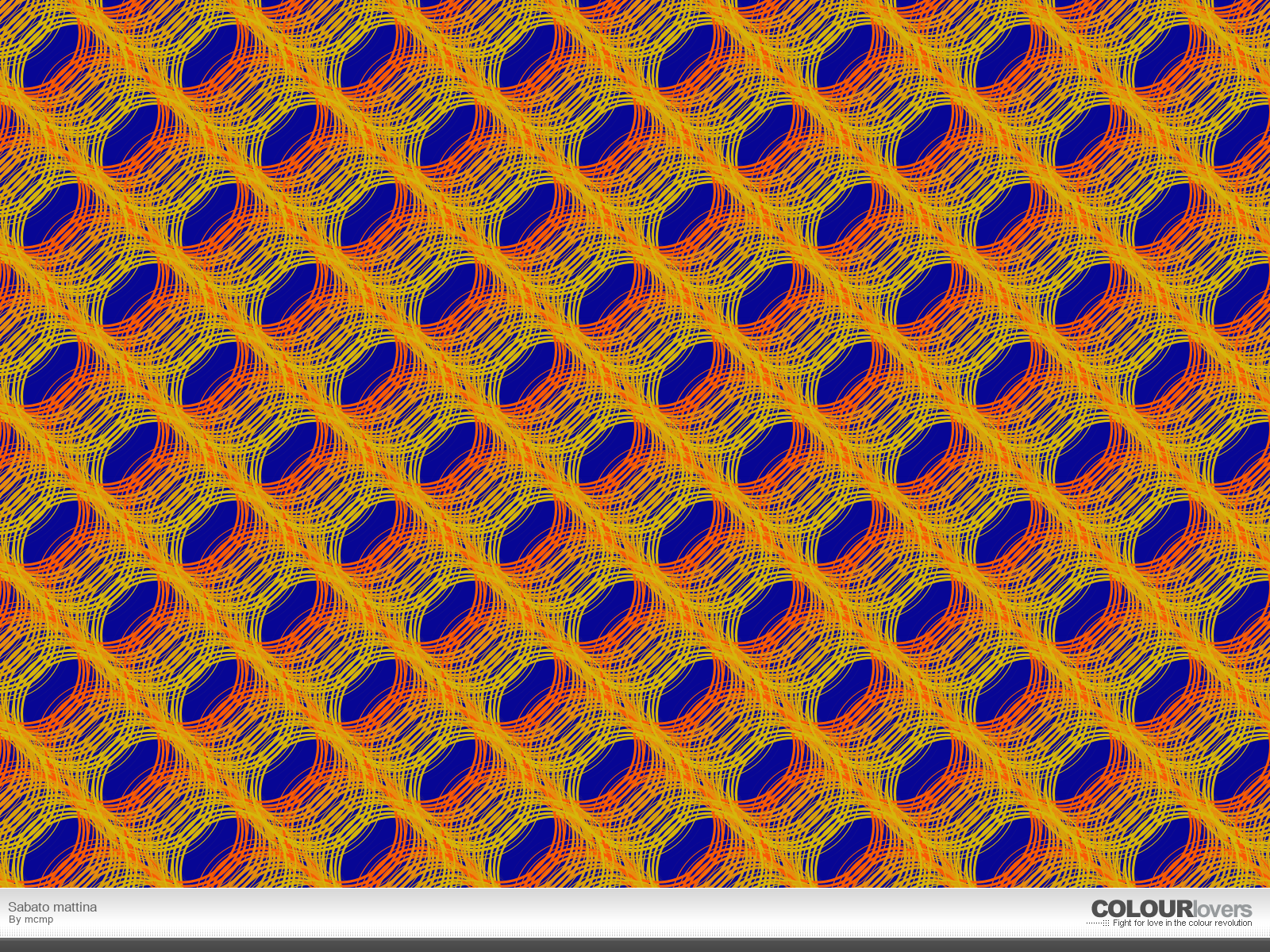Click the 'Sabato mattina' pattern title
The width and height of the screenshot is (1270, 952).
(52, 907)
